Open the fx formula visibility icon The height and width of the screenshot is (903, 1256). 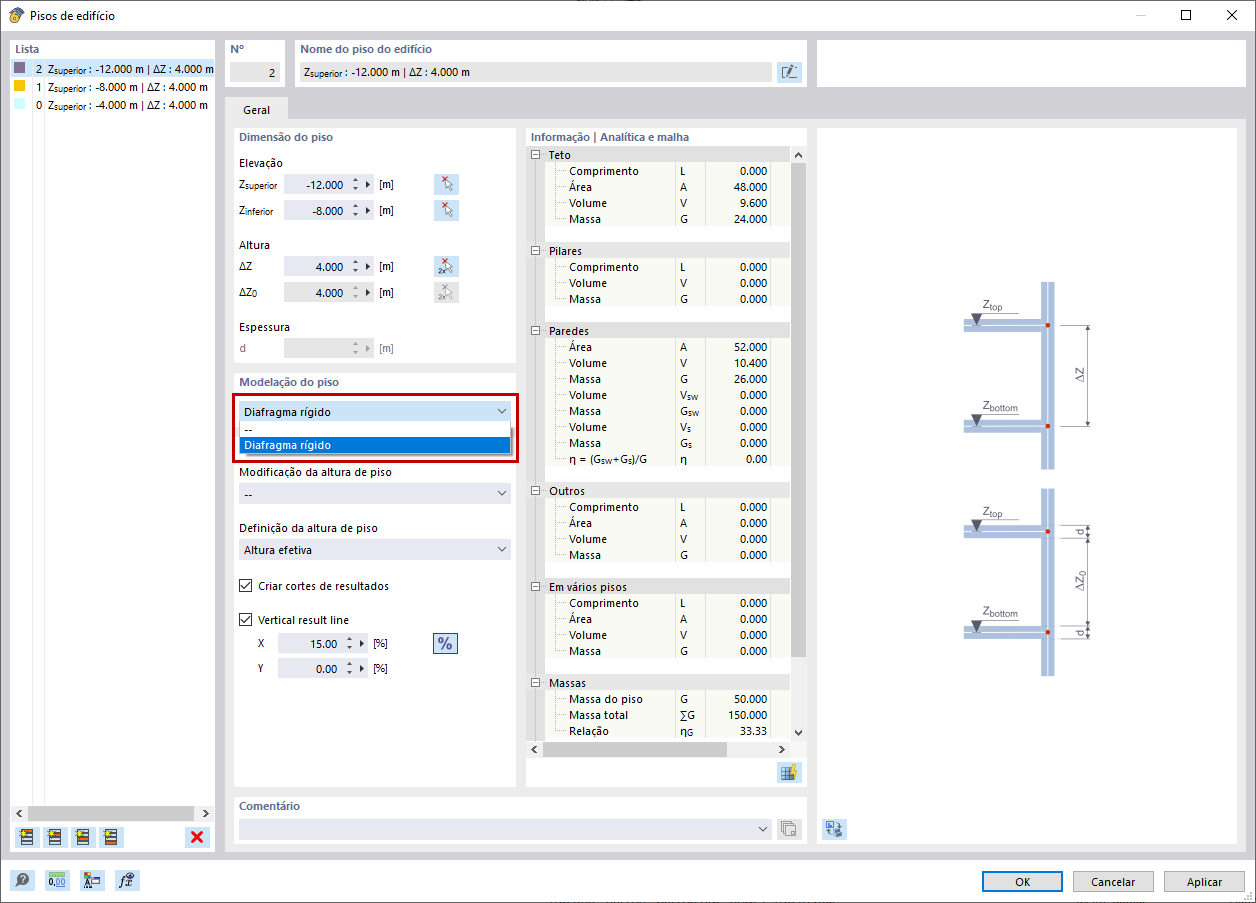[127, 880]
